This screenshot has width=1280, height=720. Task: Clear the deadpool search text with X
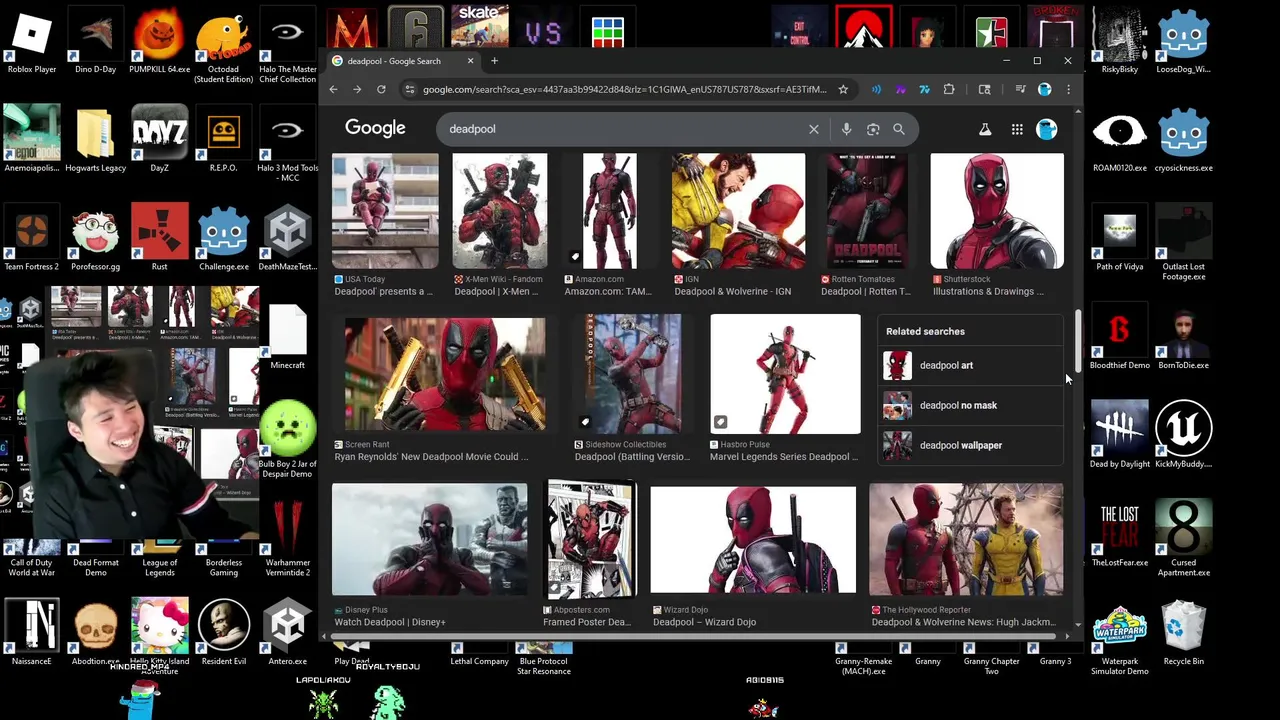[814, 129]
